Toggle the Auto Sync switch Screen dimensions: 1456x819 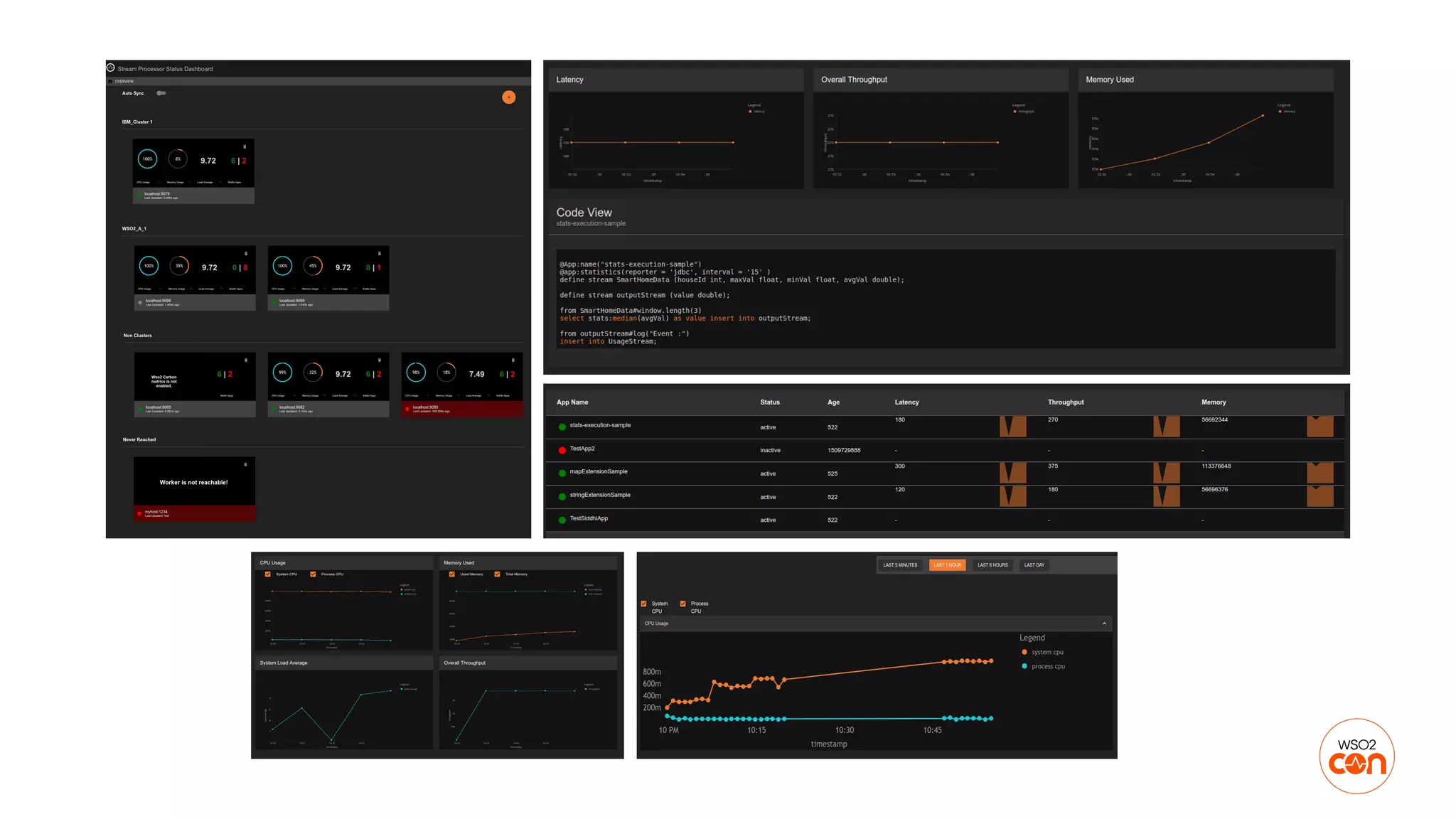pos(161,93)
